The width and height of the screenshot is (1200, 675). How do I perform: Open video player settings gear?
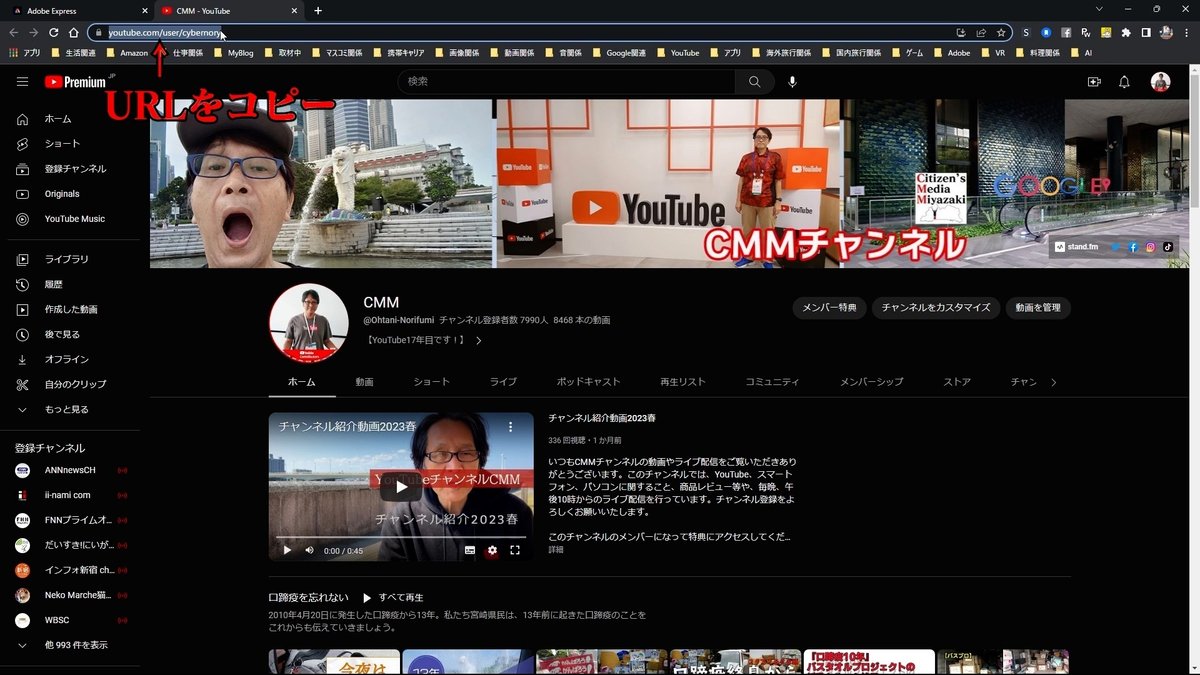click(x=492, y=550)
